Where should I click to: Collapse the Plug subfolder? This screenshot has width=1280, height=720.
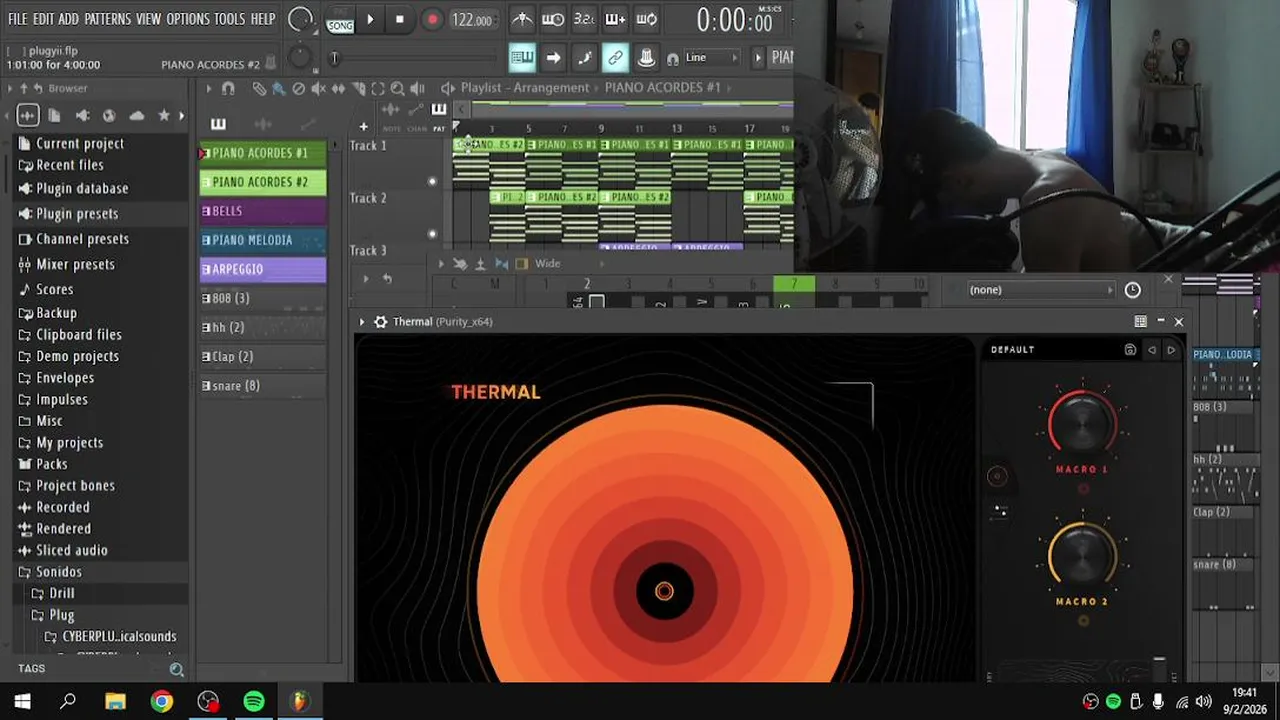53,615
